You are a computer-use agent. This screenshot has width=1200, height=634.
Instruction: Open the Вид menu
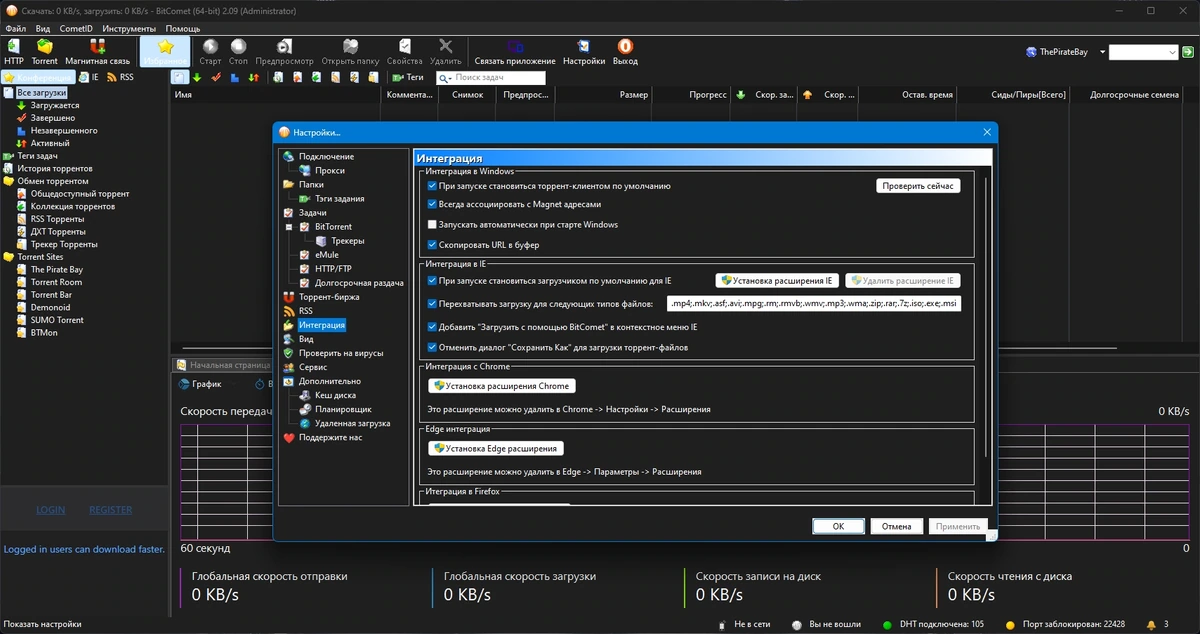43,29
